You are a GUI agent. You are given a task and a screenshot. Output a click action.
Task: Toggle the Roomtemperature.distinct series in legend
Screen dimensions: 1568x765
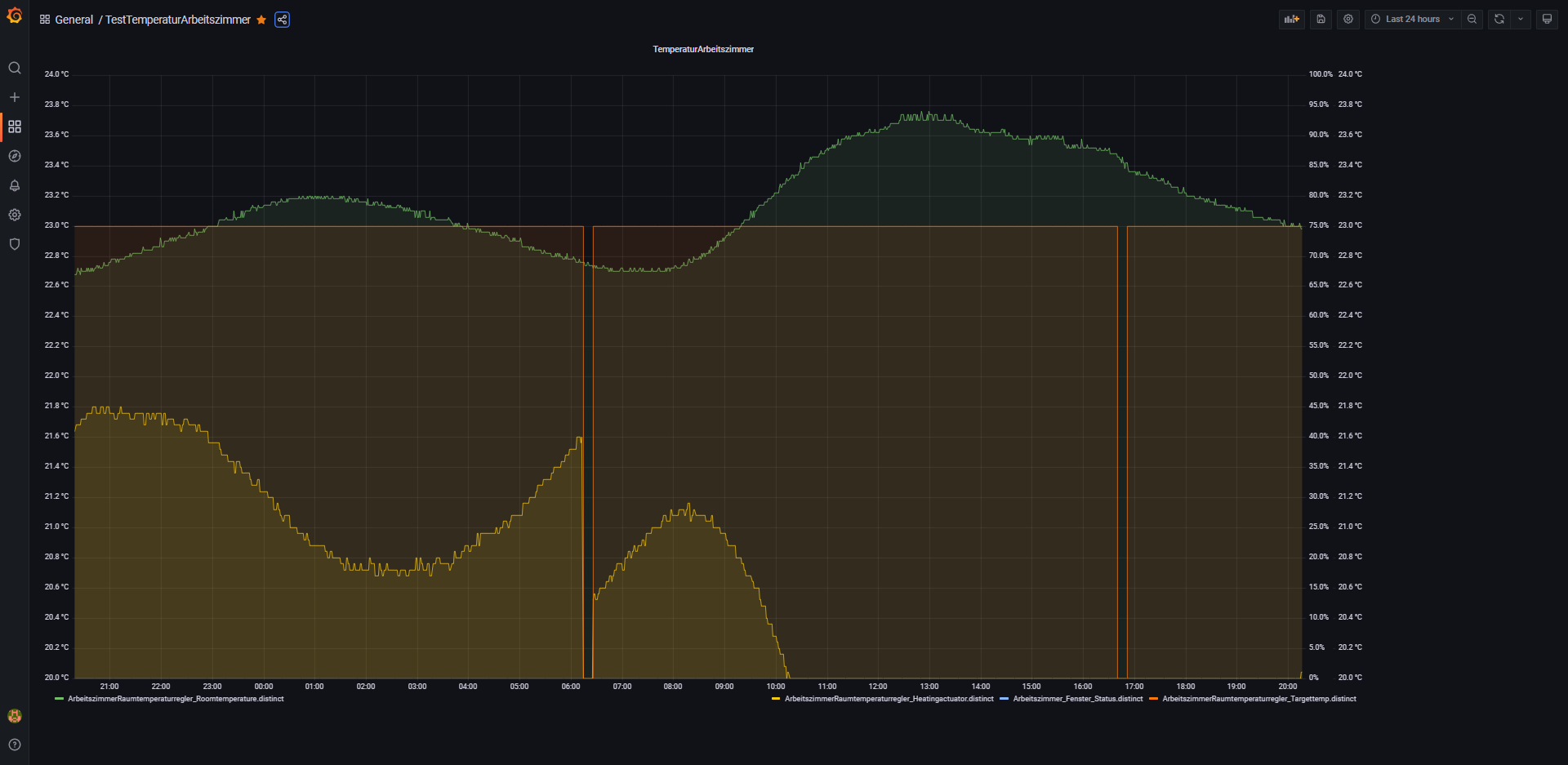point(176,699)
